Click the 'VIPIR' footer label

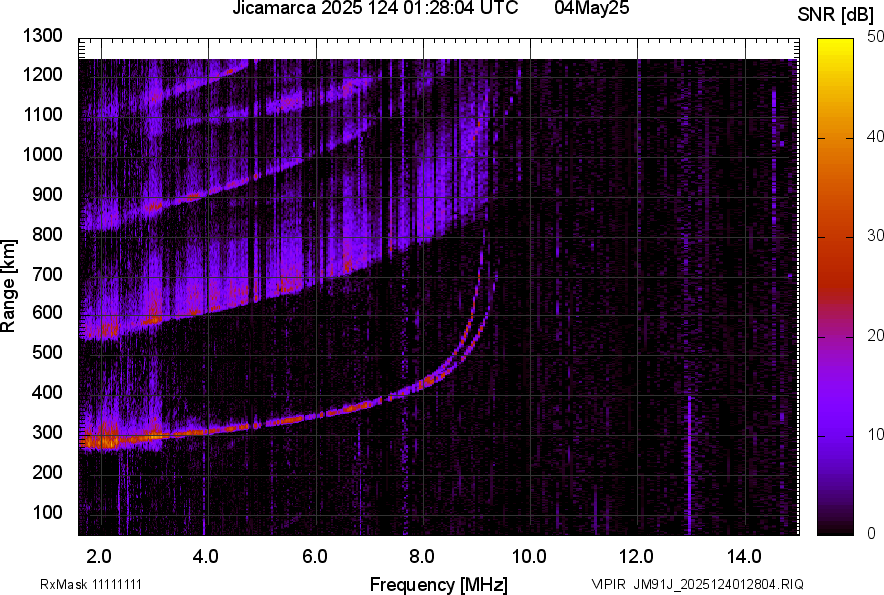[x=608, y=584]
